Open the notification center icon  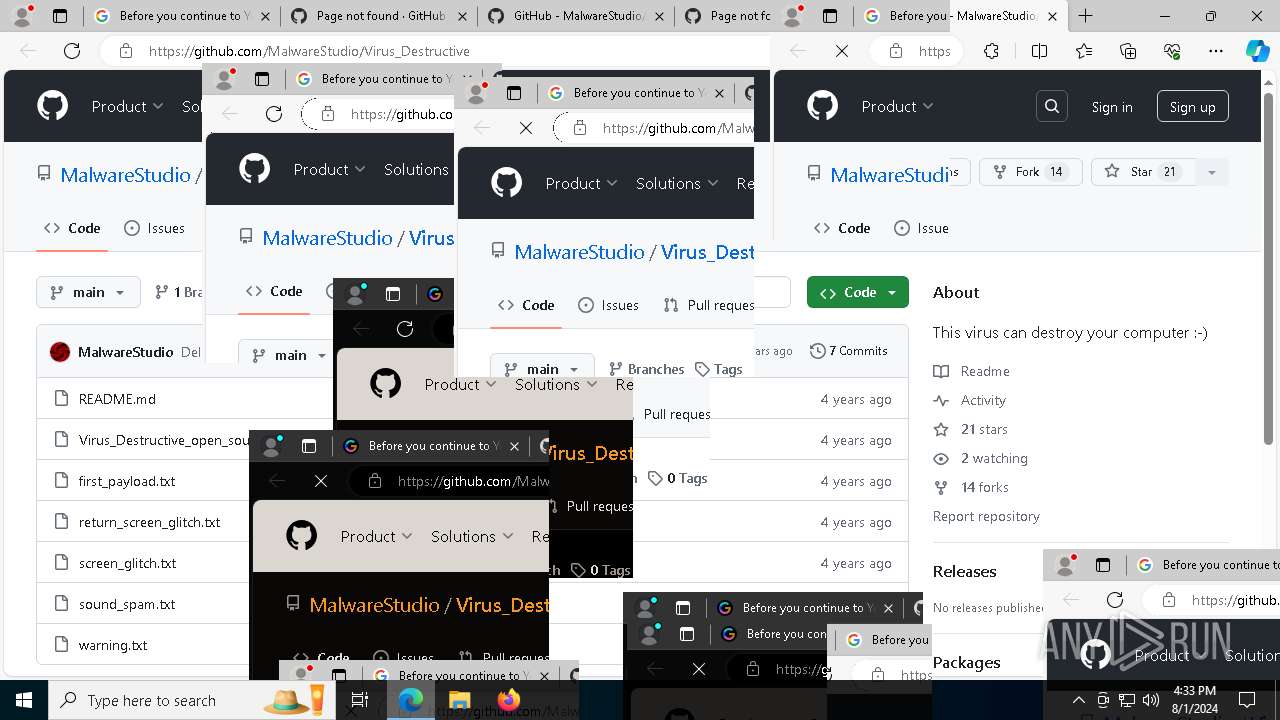point(1247,700)
